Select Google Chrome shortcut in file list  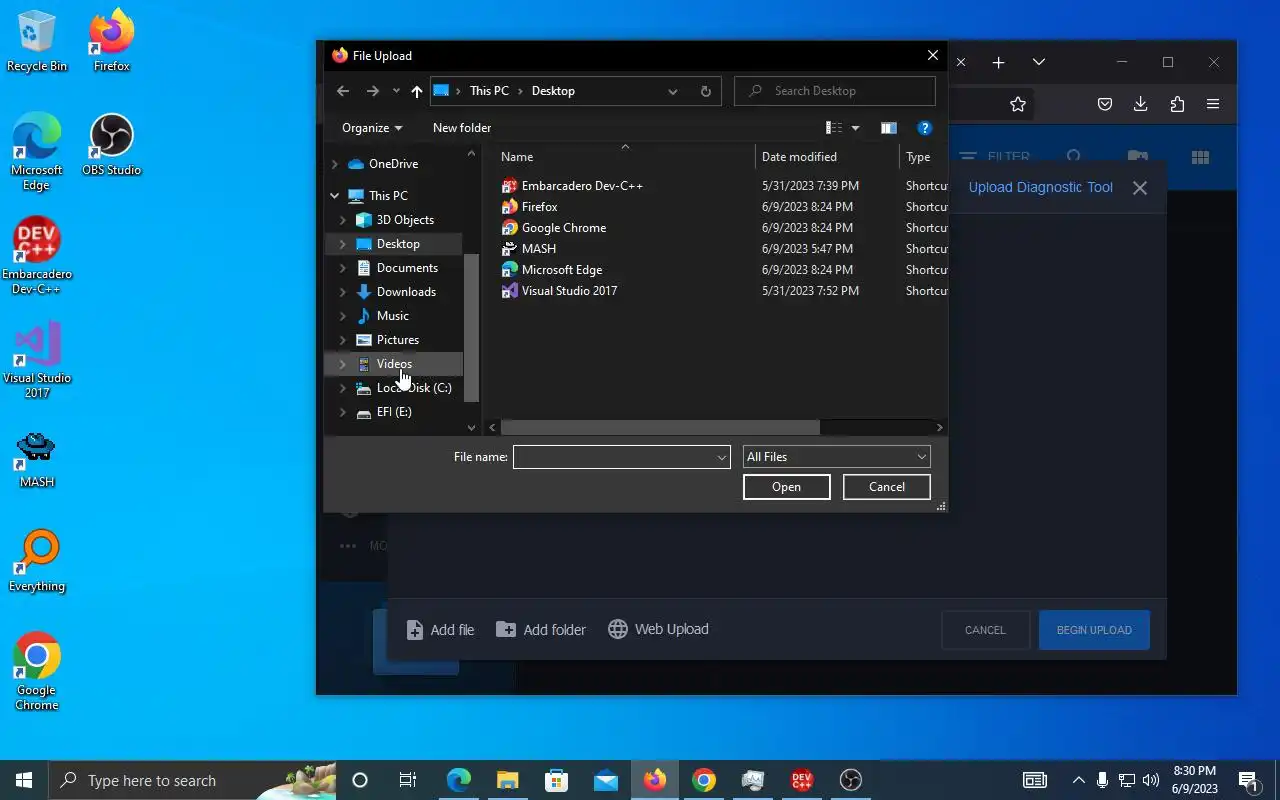click(x=563, y=228)
